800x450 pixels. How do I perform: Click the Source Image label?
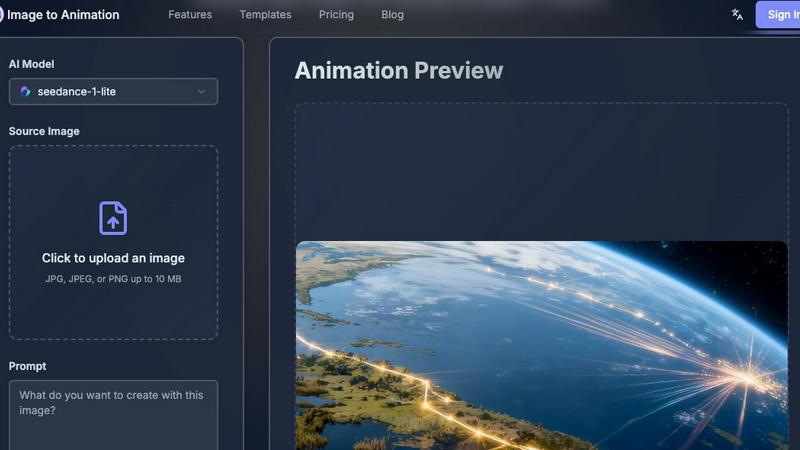(44, 131)
